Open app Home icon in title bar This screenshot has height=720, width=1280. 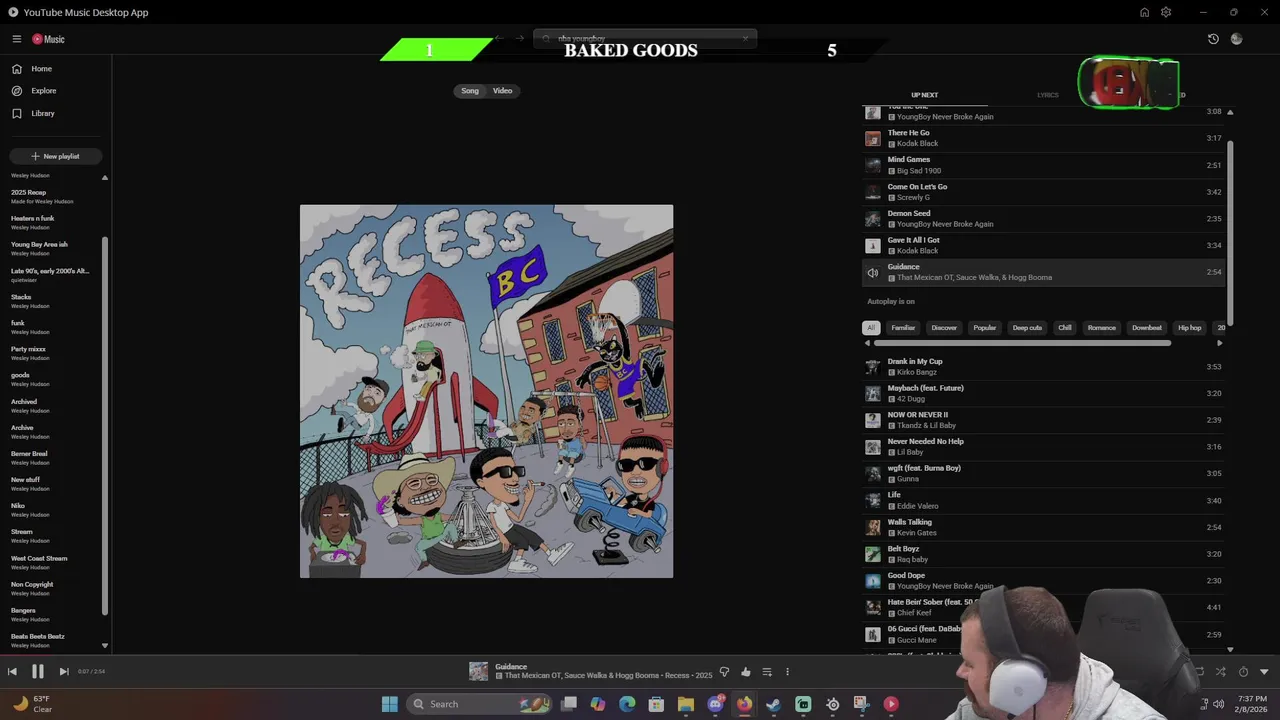click(x=1144, y=12)
